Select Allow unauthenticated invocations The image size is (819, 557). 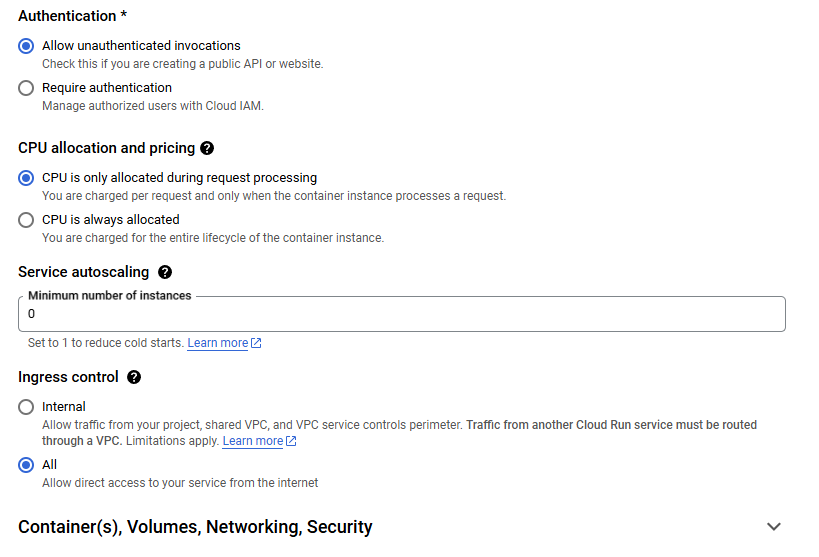click(x=27, y=46)
